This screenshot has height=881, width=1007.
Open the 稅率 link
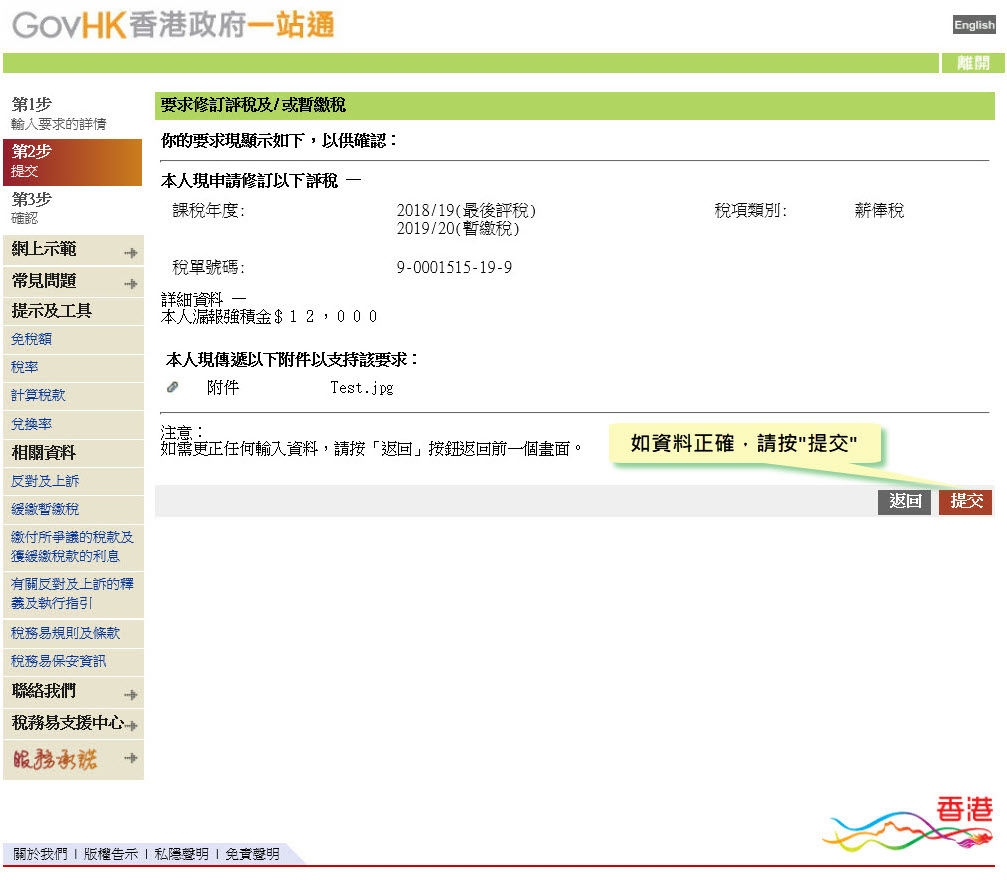click(24, 367)
